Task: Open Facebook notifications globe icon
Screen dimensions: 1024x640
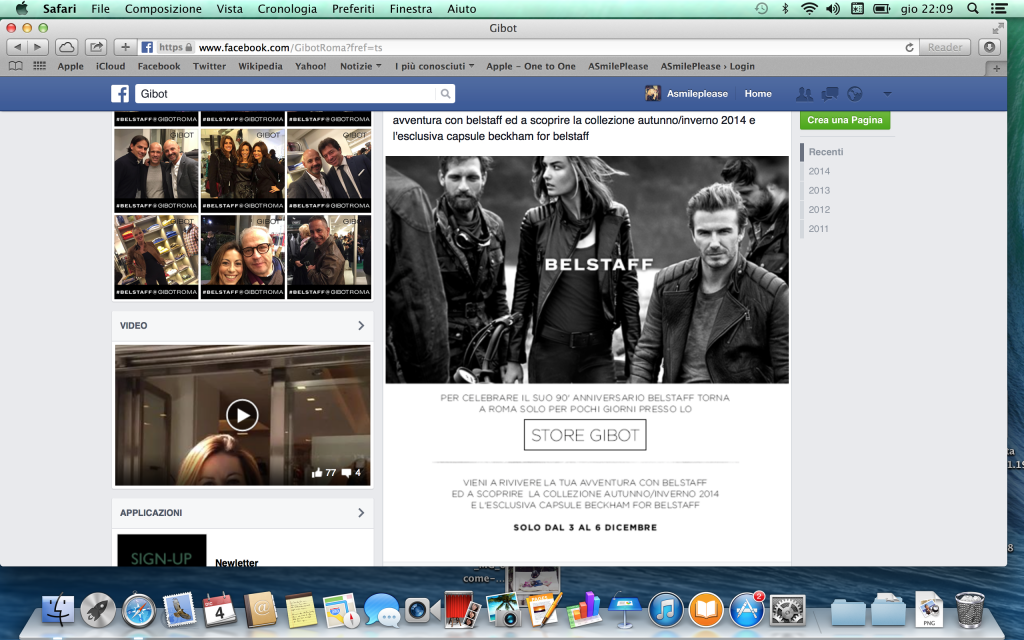Action: click(854, 94)
